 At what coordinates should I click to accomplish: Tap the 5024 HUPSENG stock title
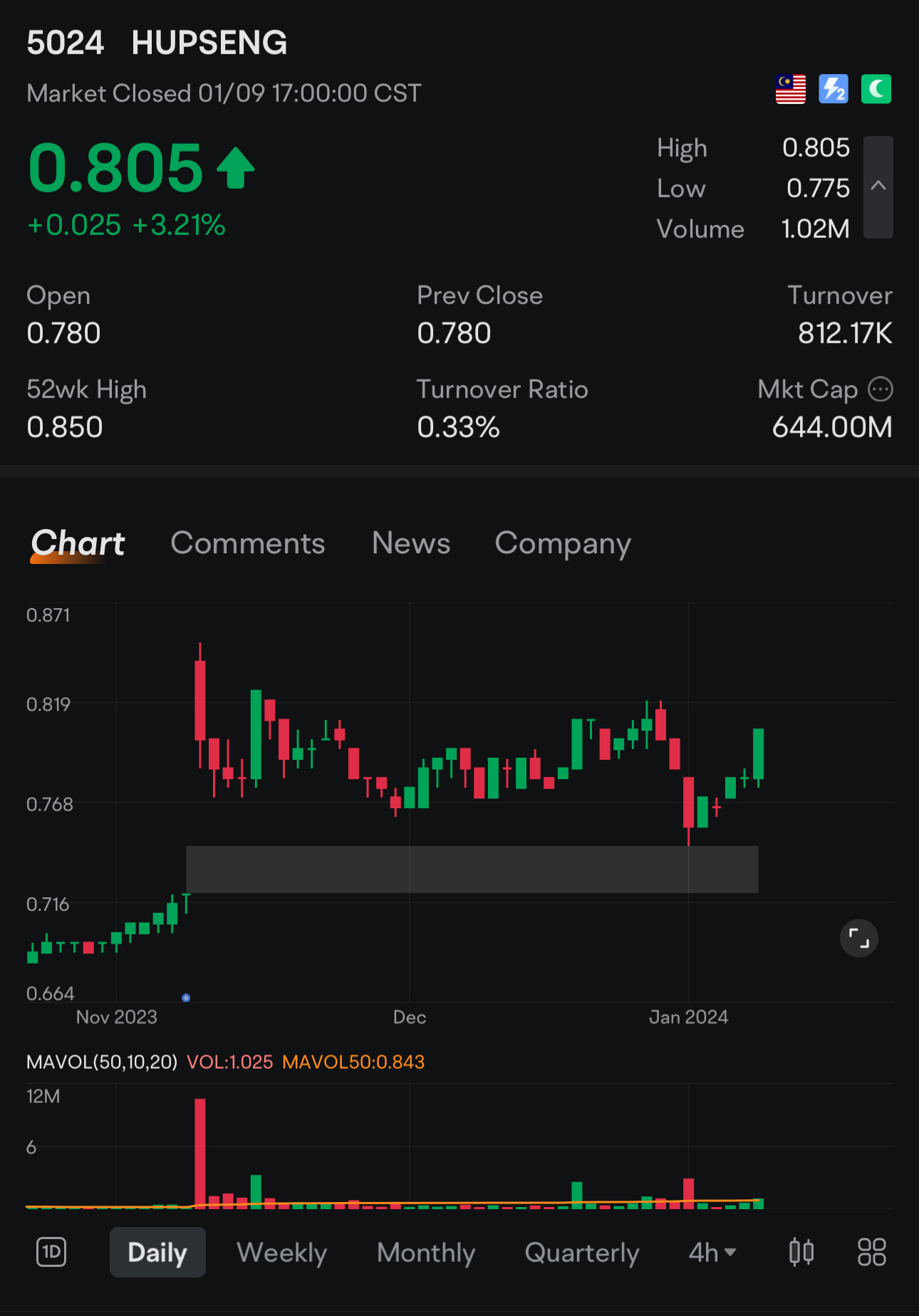(157, 43)
